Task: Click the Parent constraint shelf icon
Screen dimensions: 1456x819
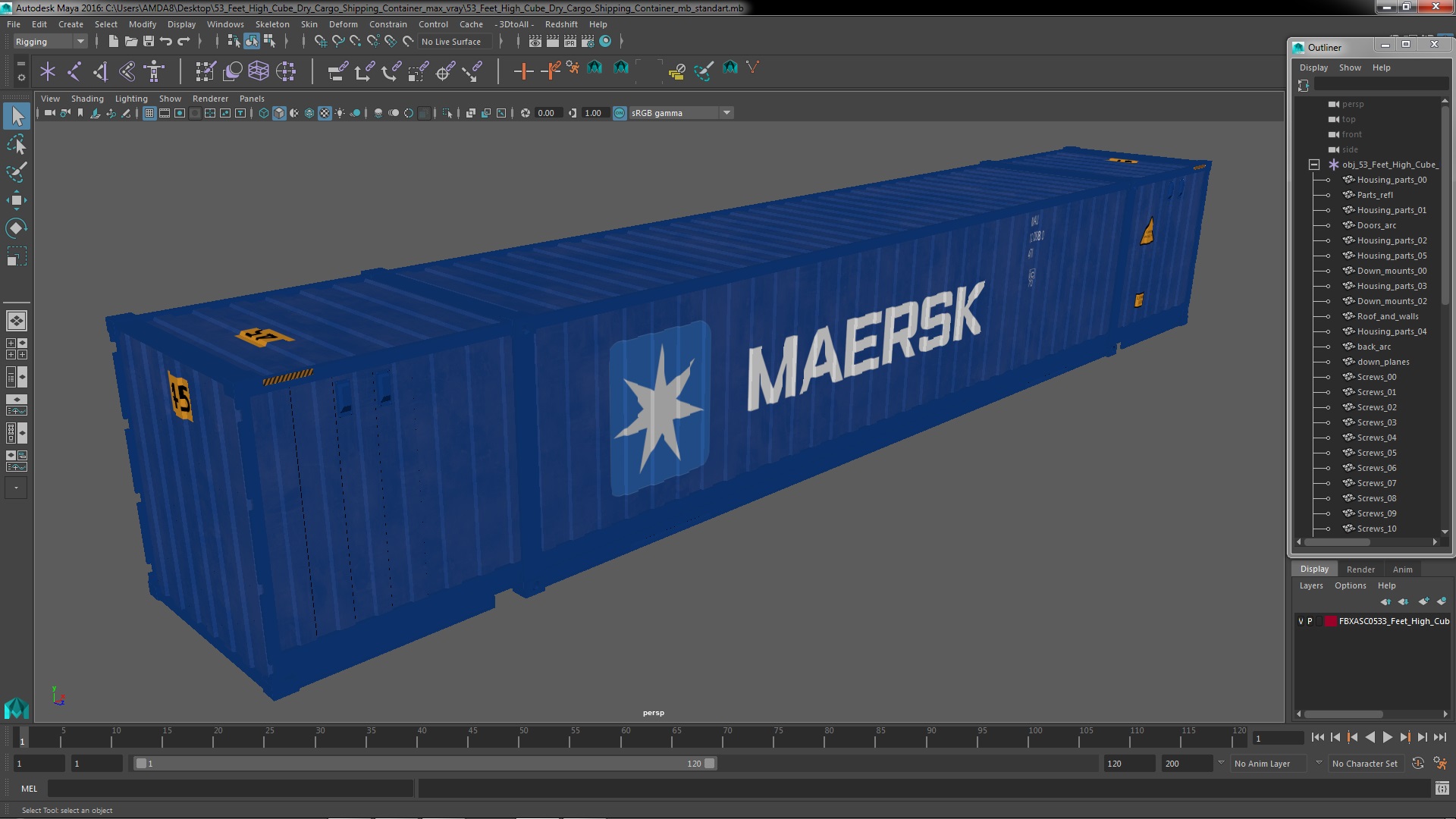Action: point(337,71)
